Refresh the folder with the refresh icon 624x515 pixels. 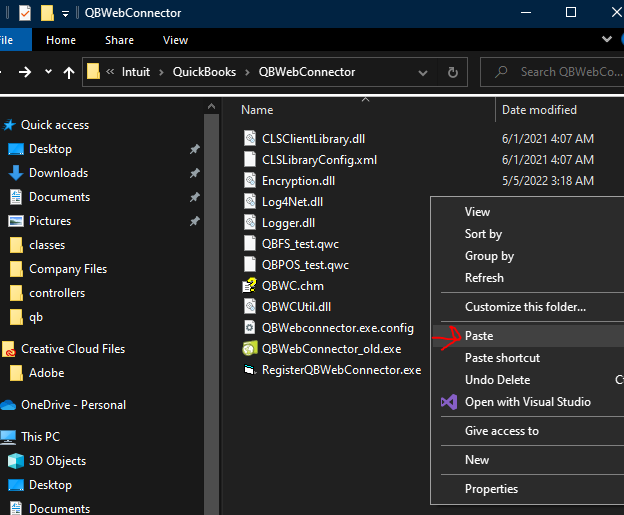[x=452, y=72]
